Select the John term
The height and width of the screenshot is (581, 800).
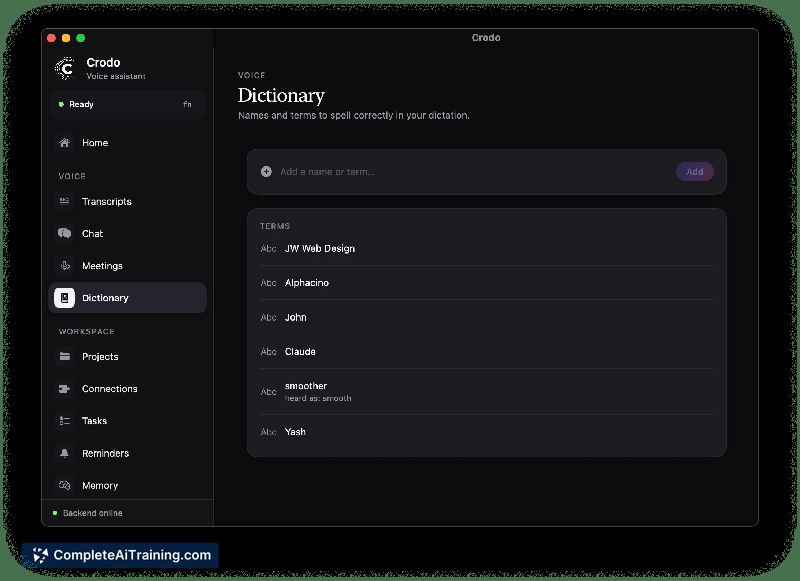tap(295, 317)
